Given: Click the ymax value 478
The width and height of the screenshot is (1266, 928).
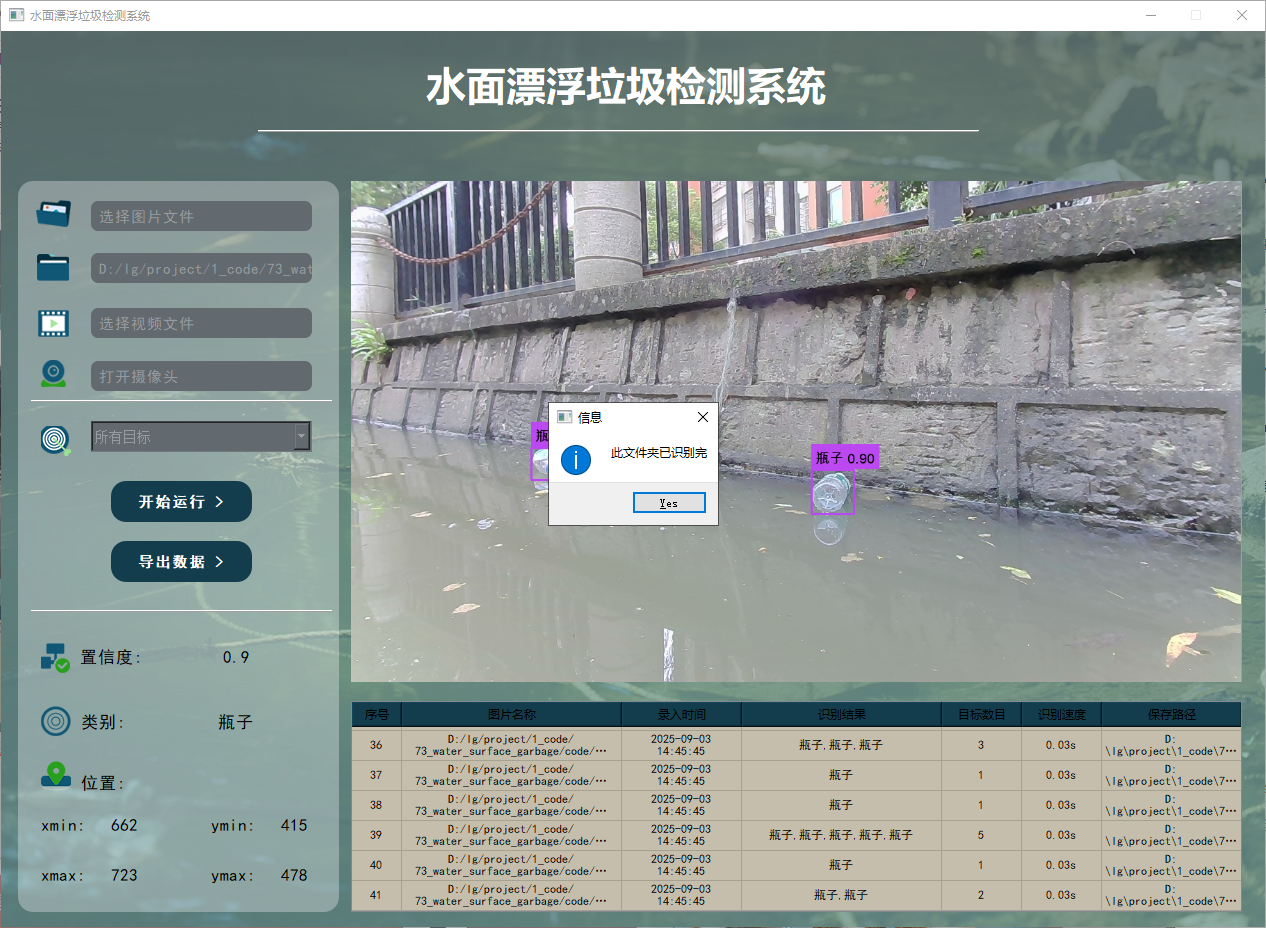Looking at the screenshot, I should [x=294, y=875].
